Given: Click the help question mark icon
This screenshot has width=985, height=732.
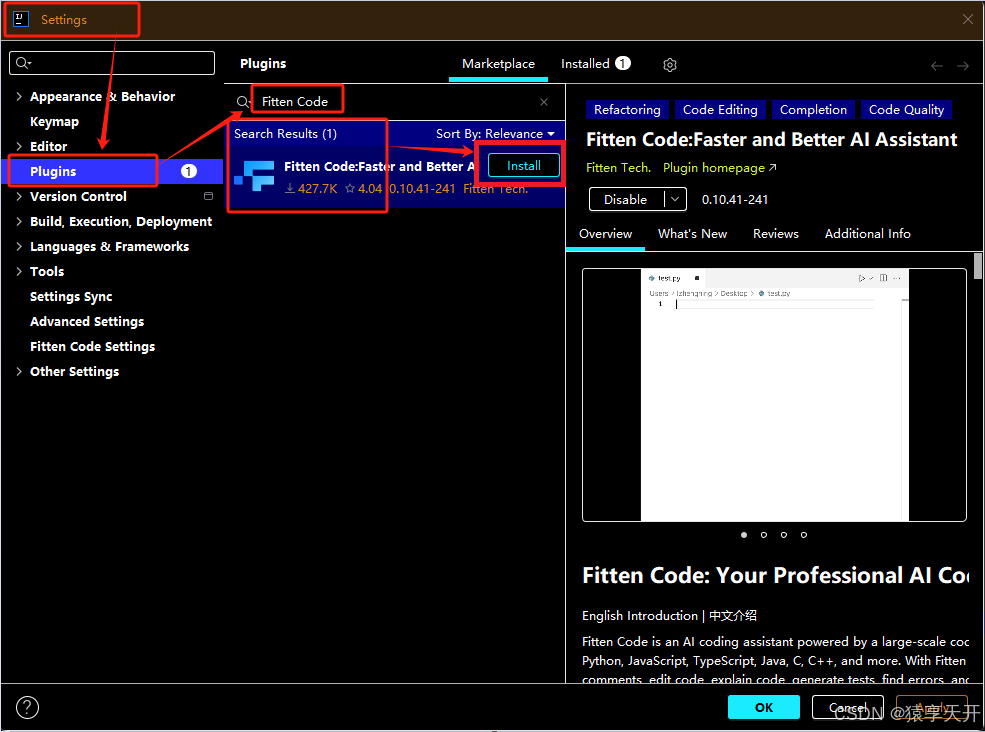Looking at the screenshot, I should click(27, 707).
